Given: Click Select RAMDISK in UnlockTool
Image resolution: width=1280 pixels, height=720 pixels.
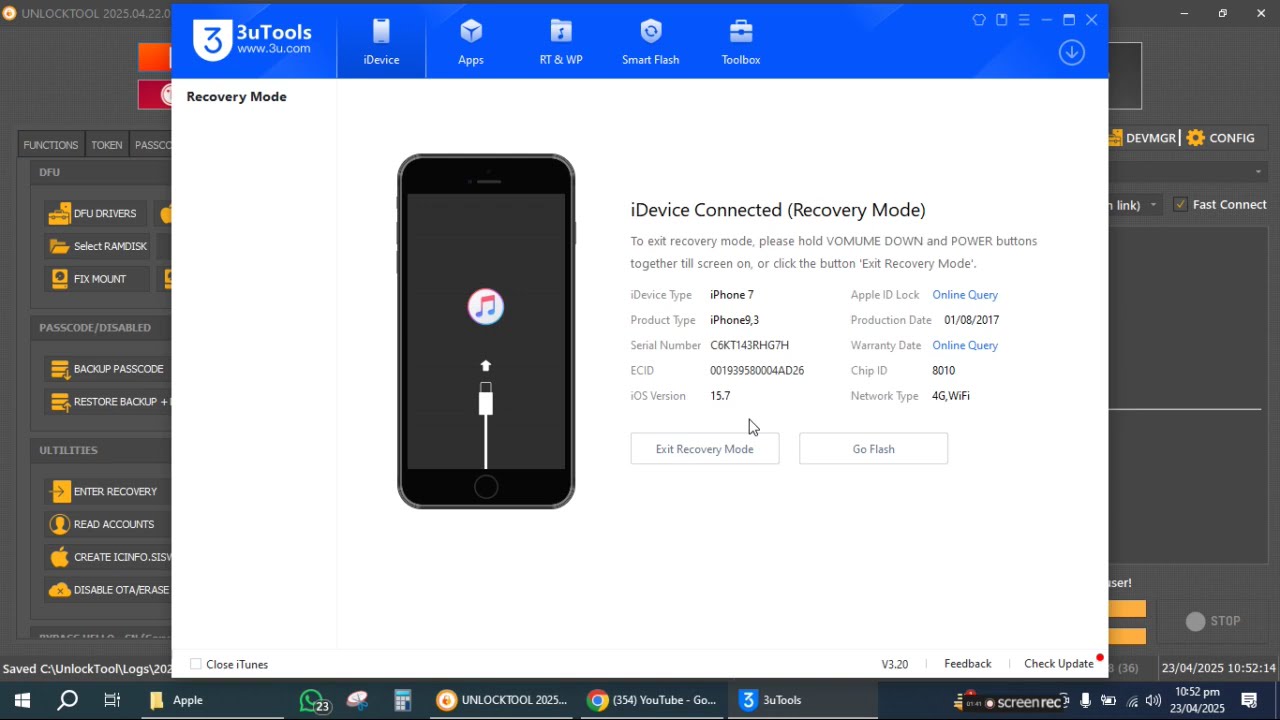Looking at the screenshot, I should [x=99, y=246].
